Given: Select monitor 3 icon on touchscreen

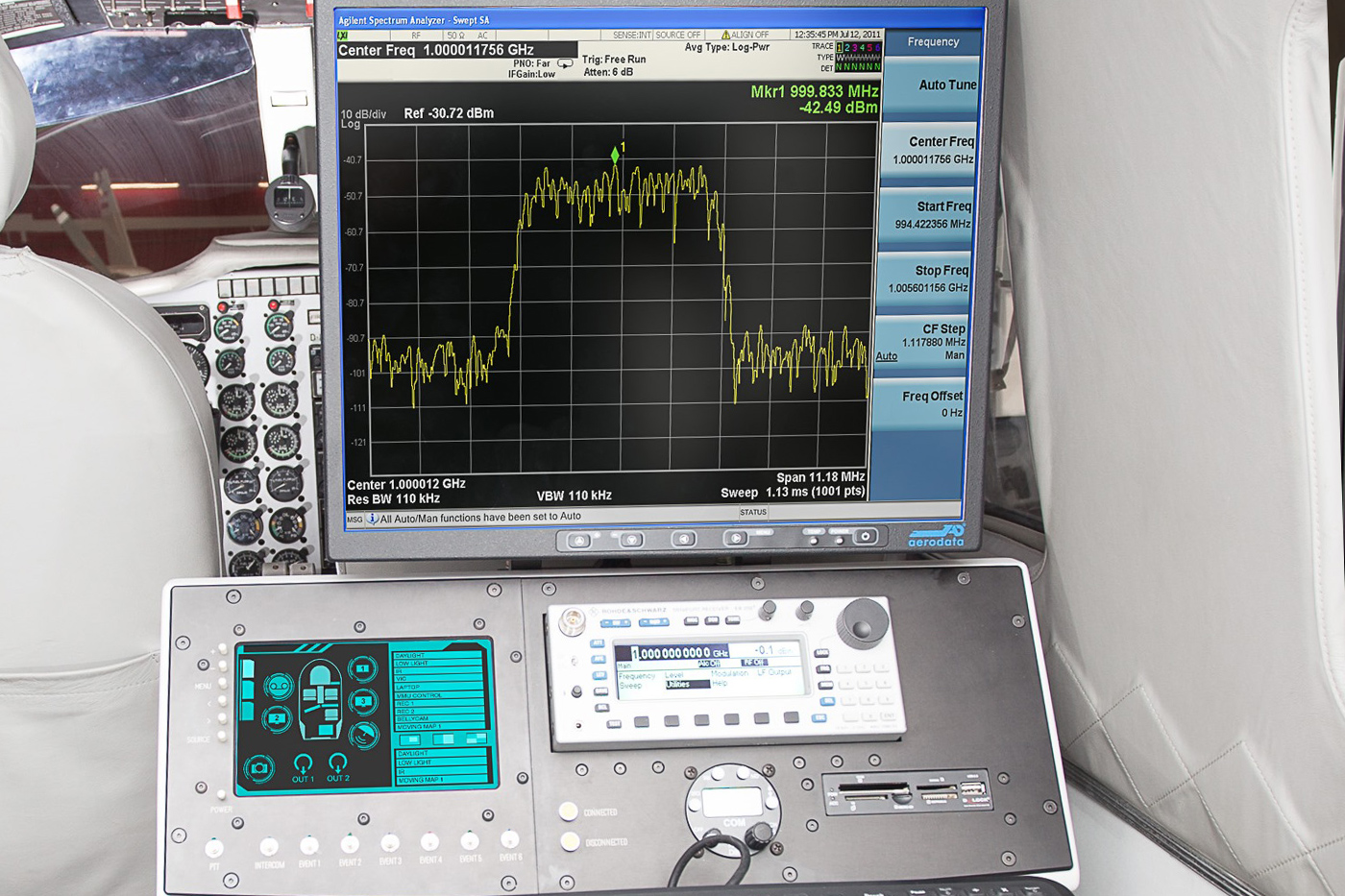Looking at the screenshot, I should coord(363,702).
